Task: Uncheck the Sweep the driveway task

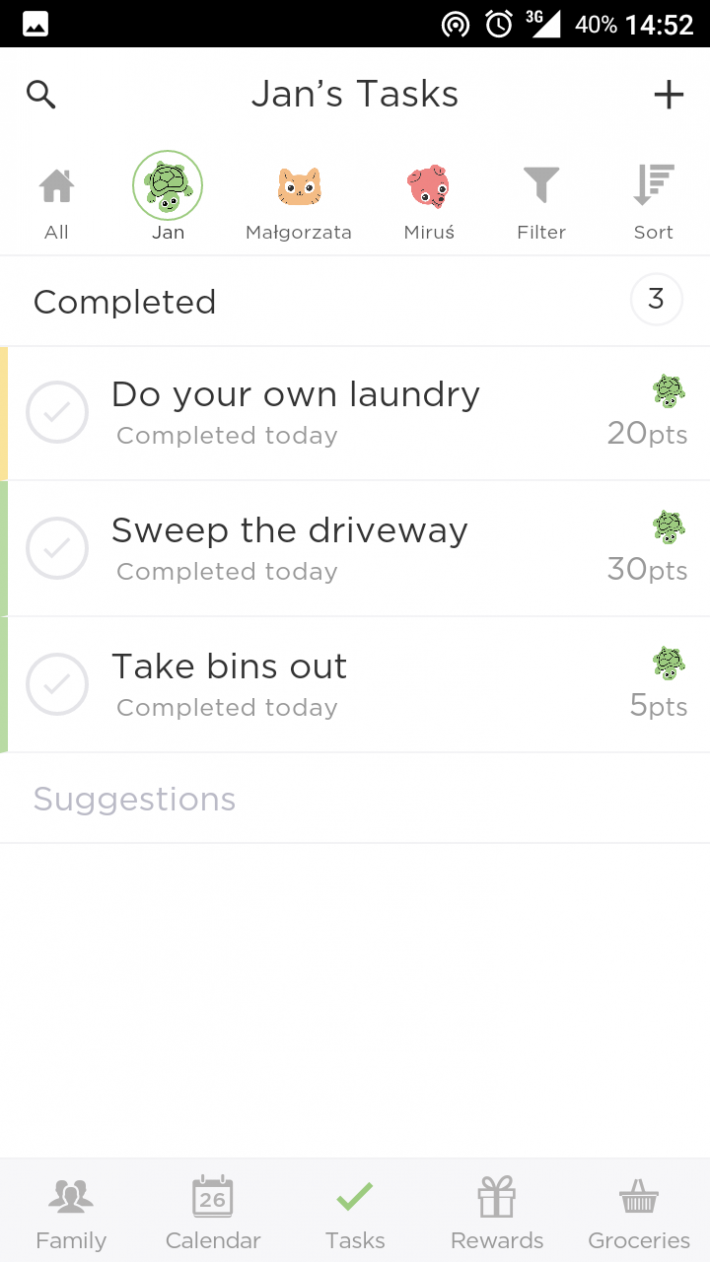Action: tap(57, 547)
